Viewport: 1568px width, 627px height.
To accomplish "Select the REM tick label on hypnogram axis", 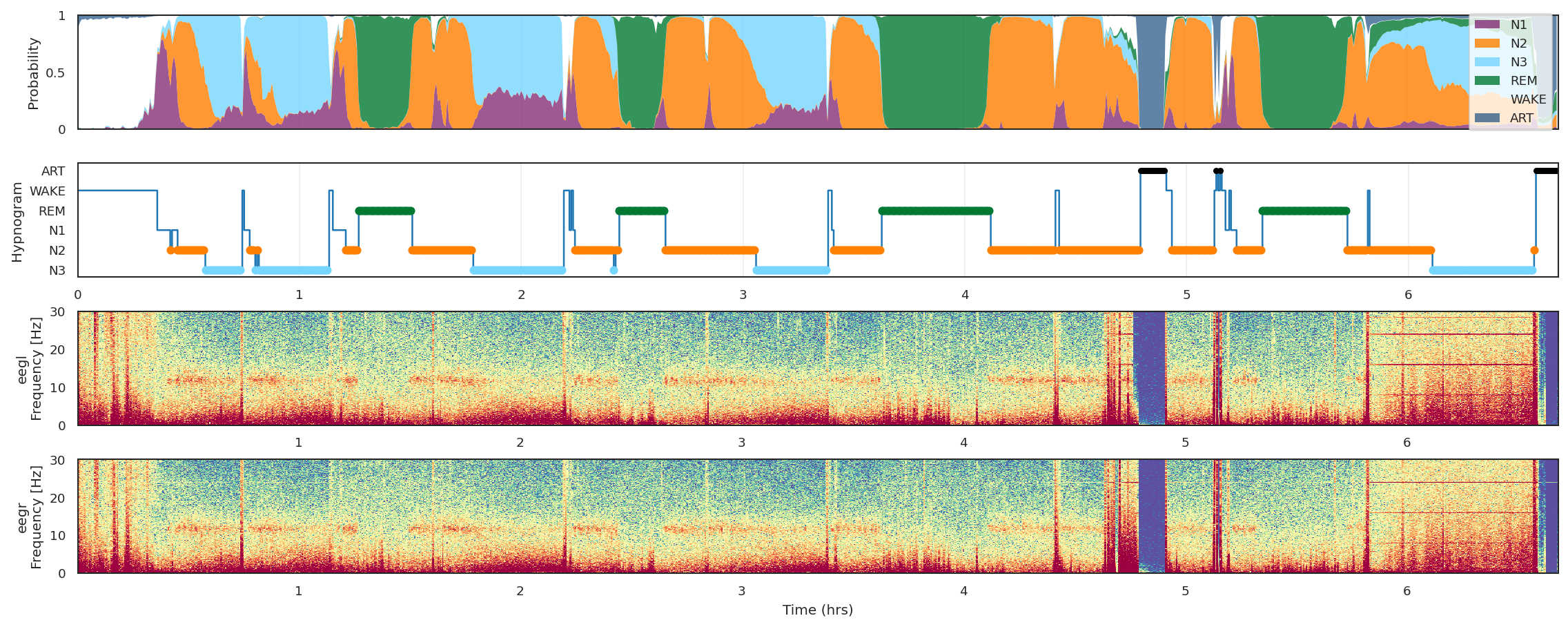I will (52, 211).
